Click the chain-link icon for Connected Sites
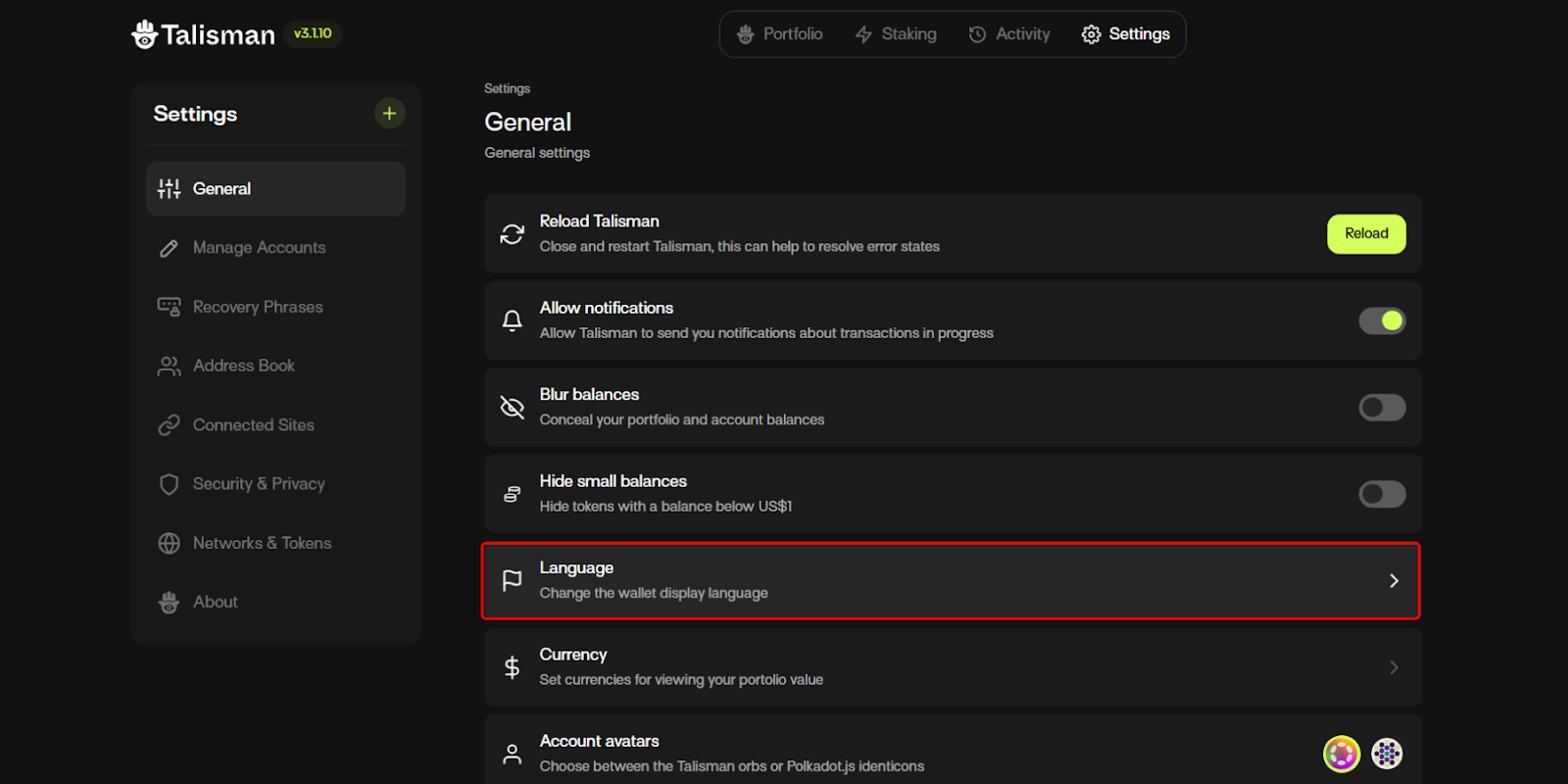1568x784 pixels. tap(169, 425)
